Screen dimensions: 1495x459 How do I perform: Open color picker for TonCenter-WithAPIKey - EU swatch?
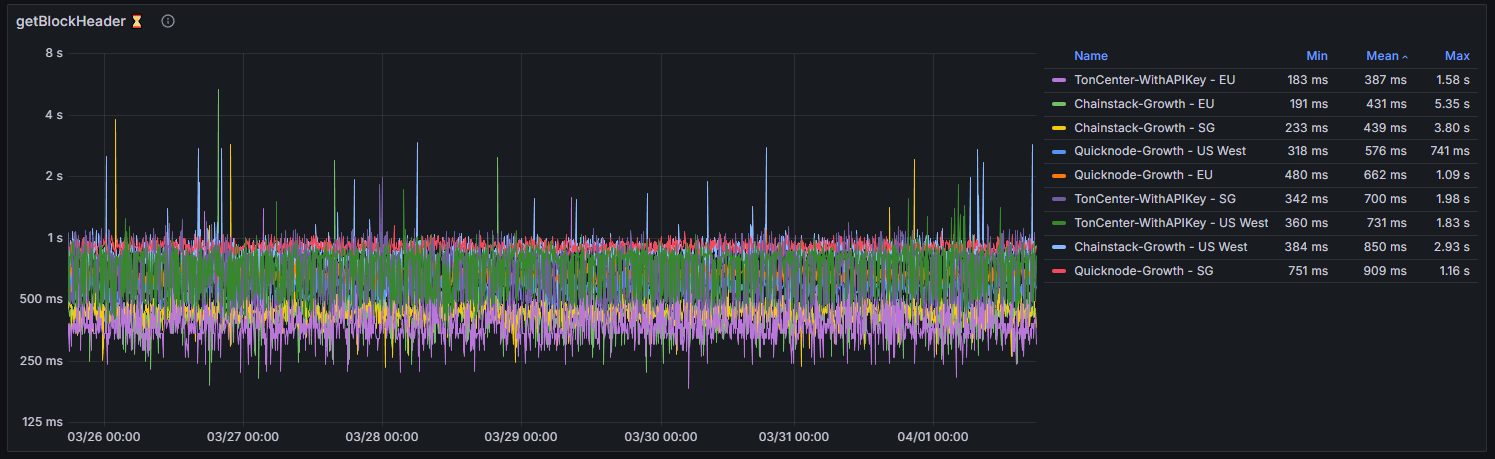pos(1059,80)
